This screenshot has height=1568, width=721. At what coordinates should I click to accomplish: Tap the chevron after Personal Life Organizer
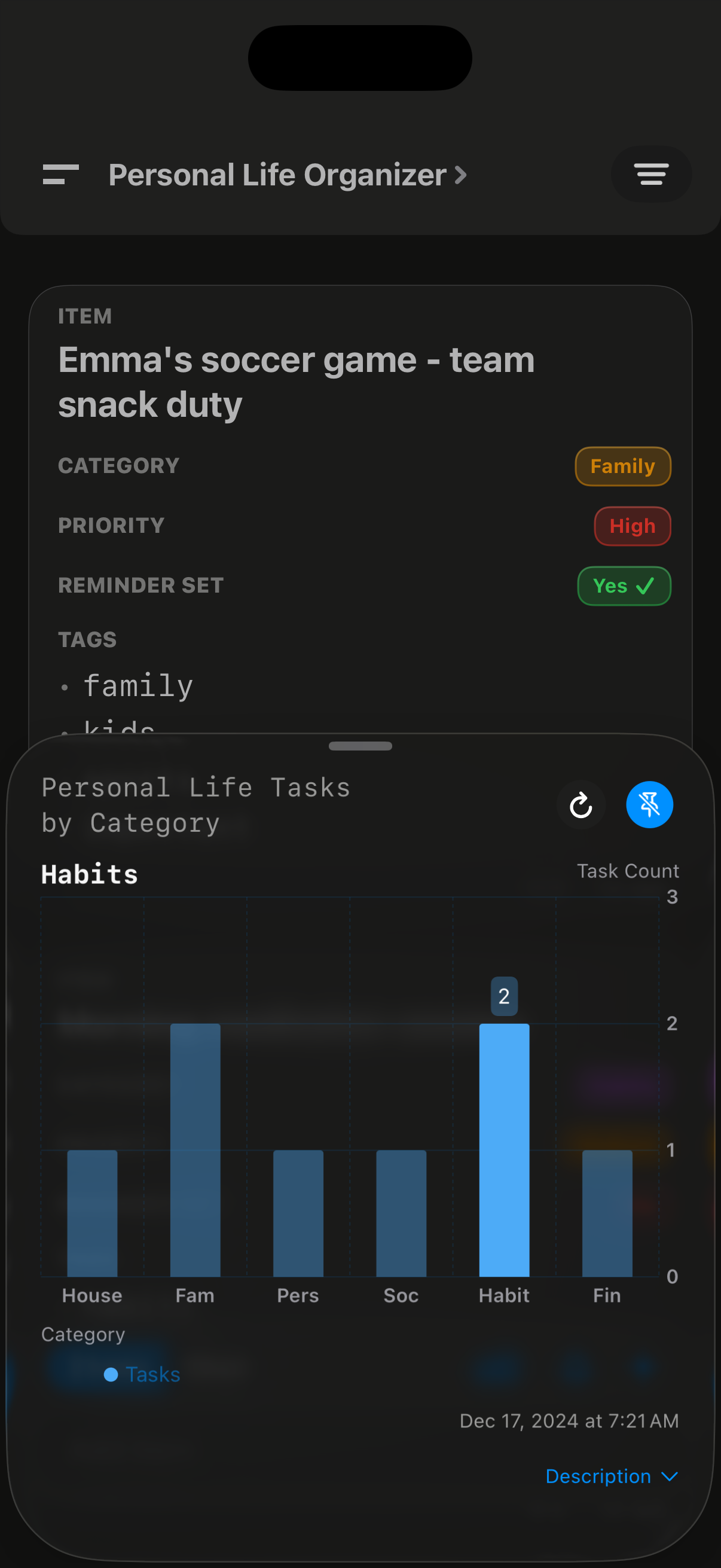coord(459,175)
